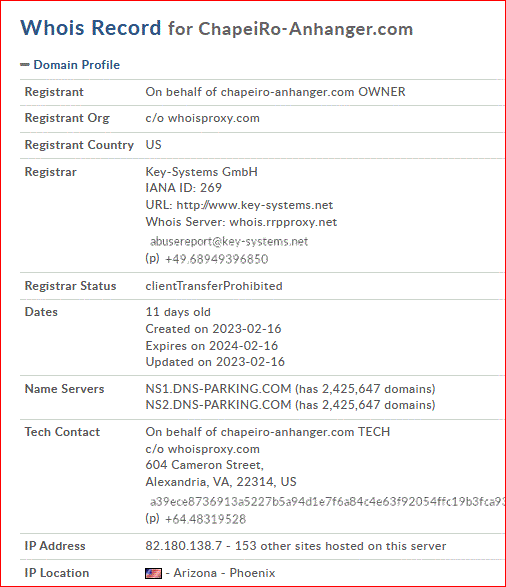Click 'Created on 2023-02-16'
506x587 pixels.
click(x=213, y=329)
